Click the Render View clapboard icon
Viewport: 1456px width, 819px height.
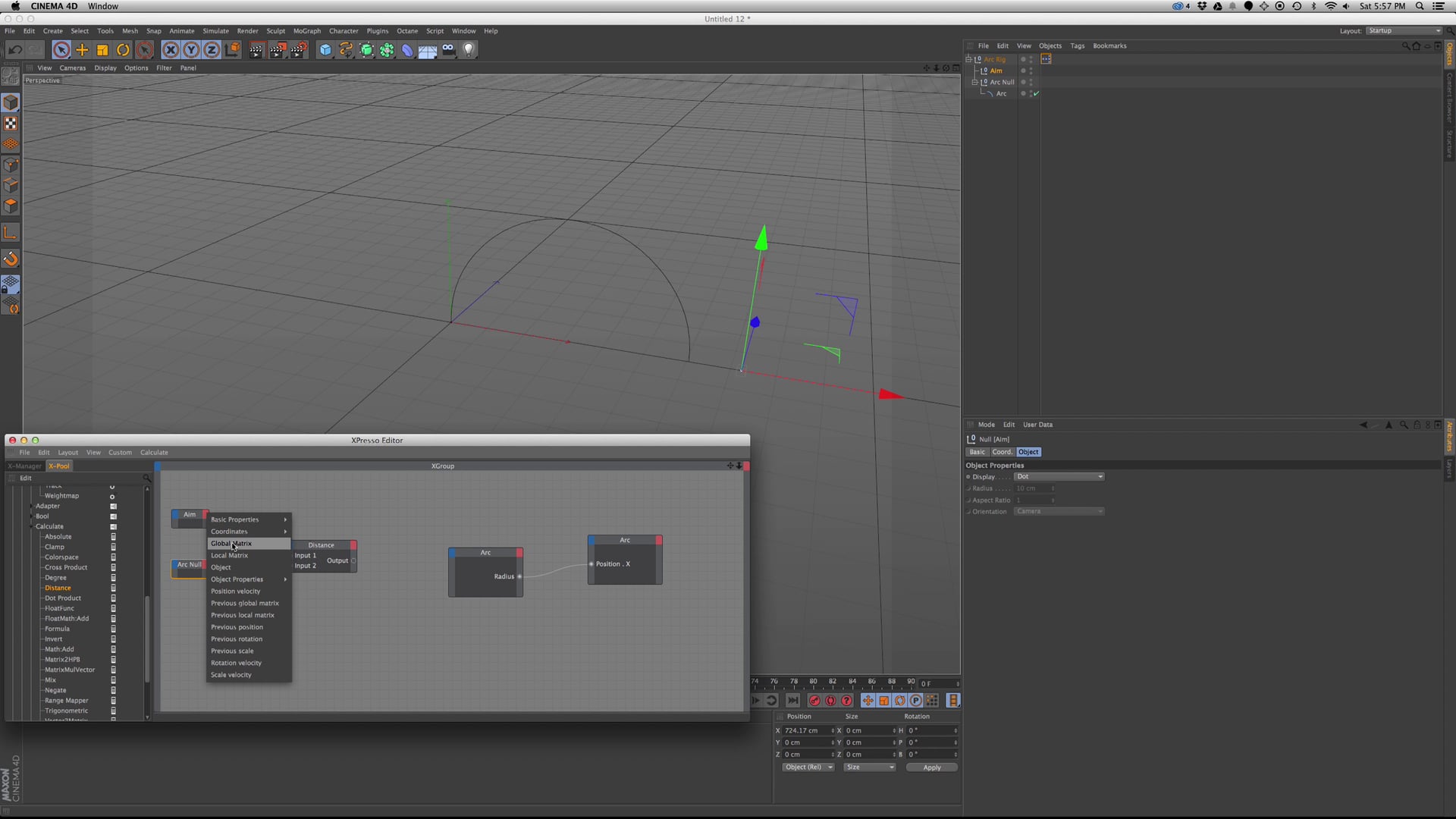pyautogui.click(x=256, y=49)
